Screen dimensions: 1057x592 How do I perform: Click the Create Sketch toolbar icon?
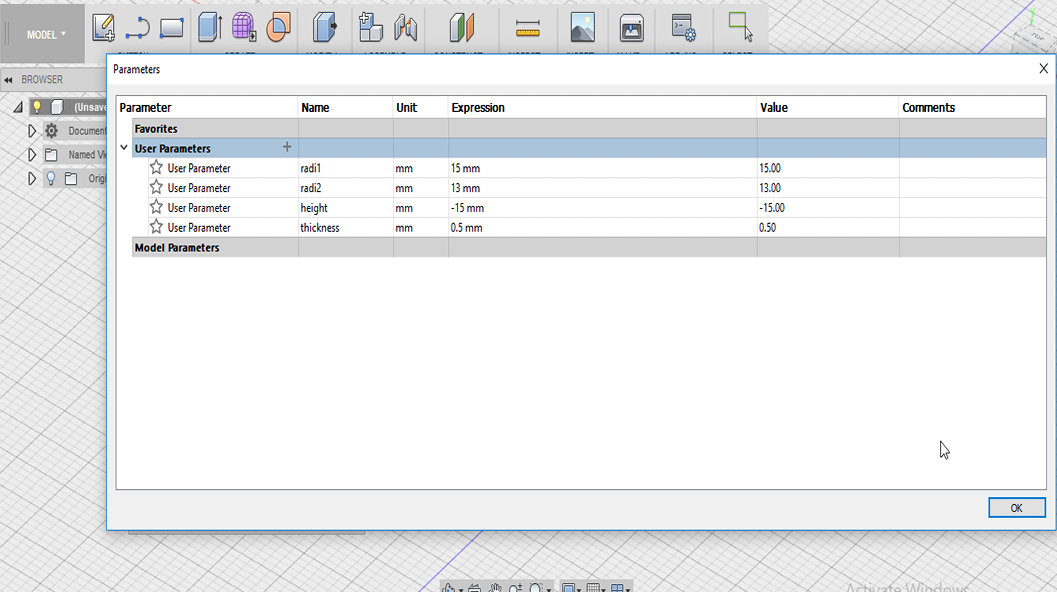pos(103,28)
